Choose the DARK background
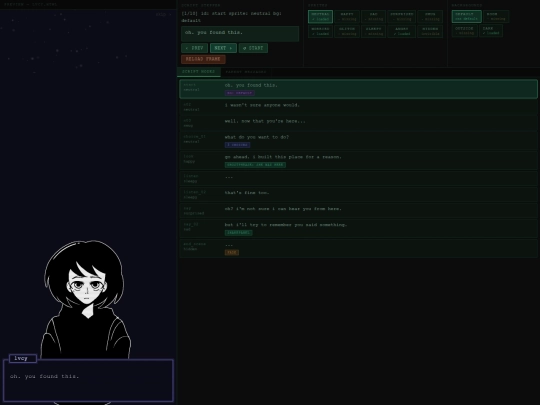The image size is (540, 405). (x=491, y=31)
